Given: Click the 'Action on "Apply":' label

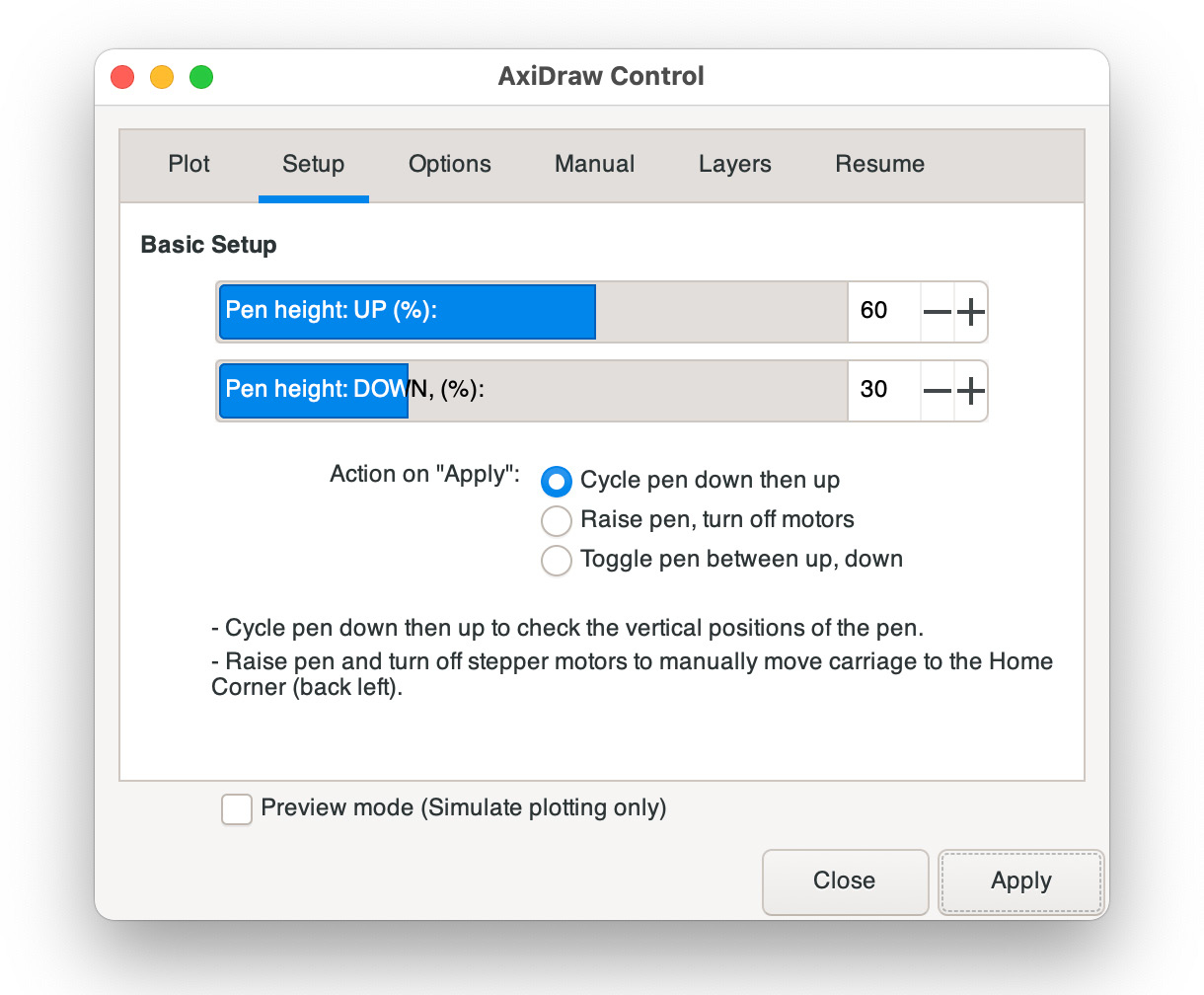Looking at the screenshot, I should (x=425, y=474).
